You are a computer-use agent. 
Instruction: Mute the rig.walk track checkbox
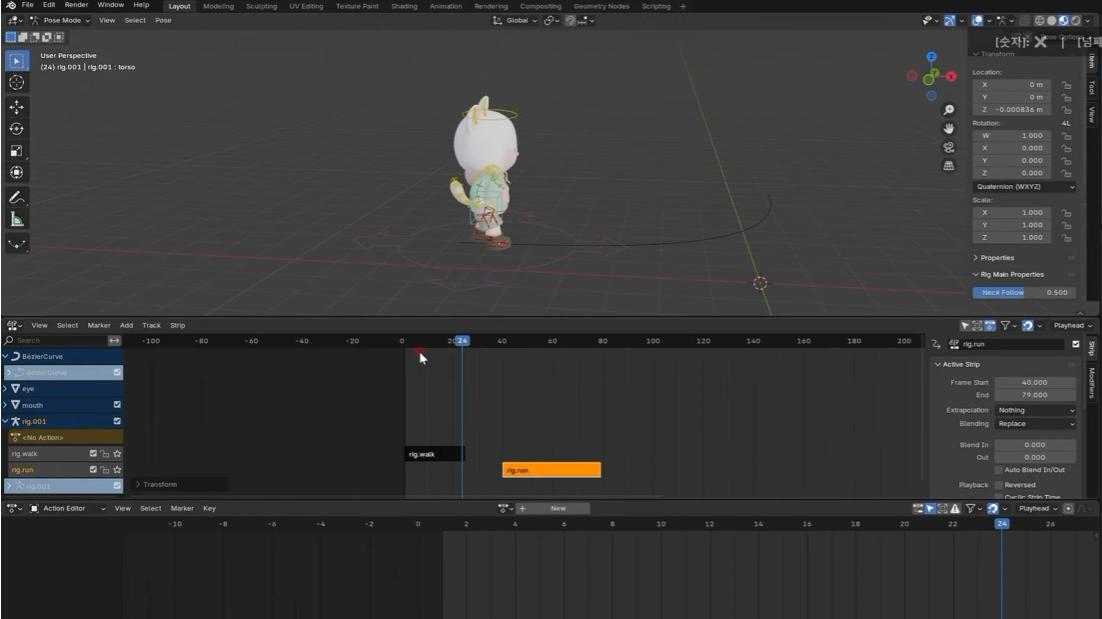coord(93,454)
